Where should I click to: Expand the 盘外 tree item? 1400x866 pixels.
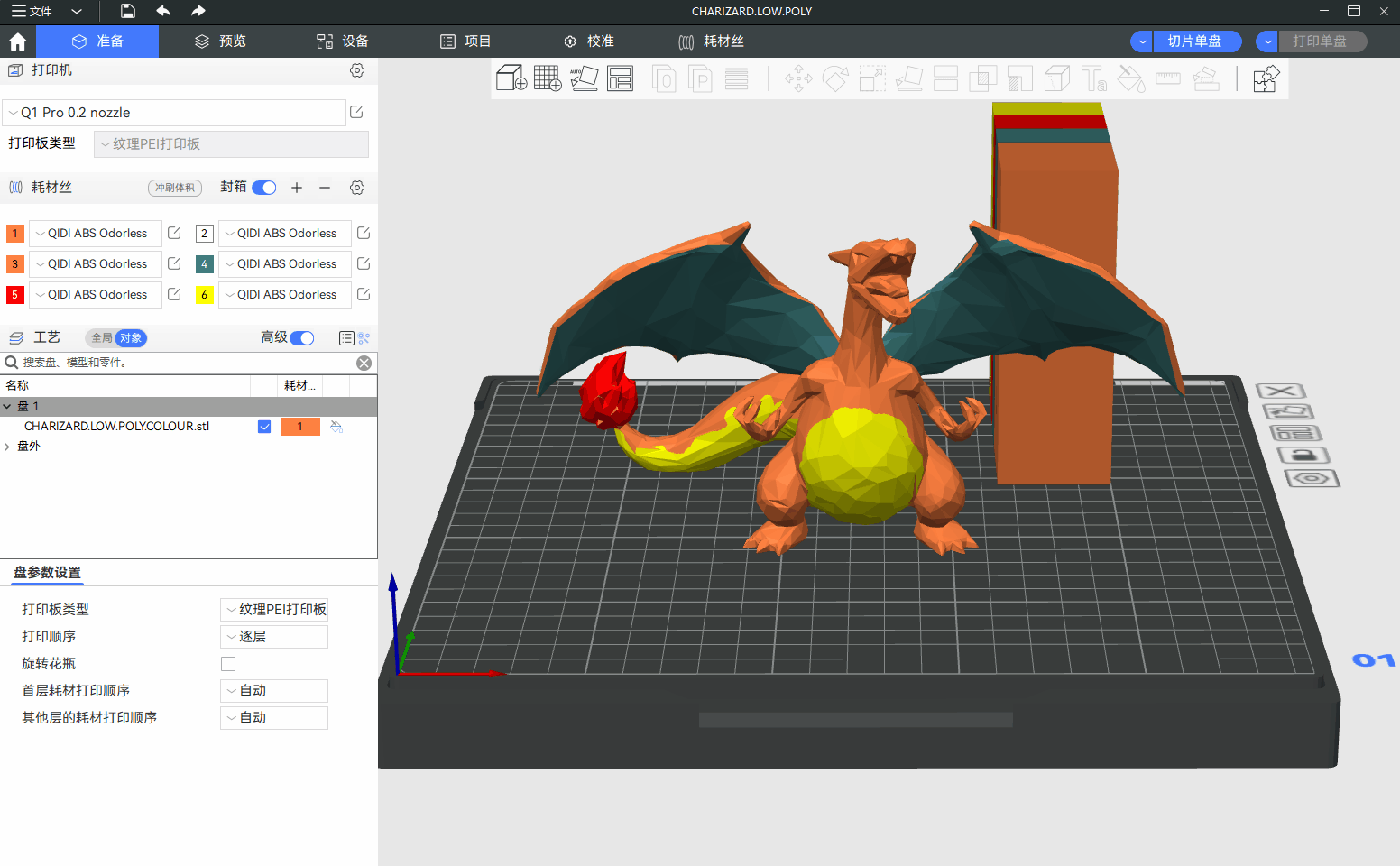[7, 447]
